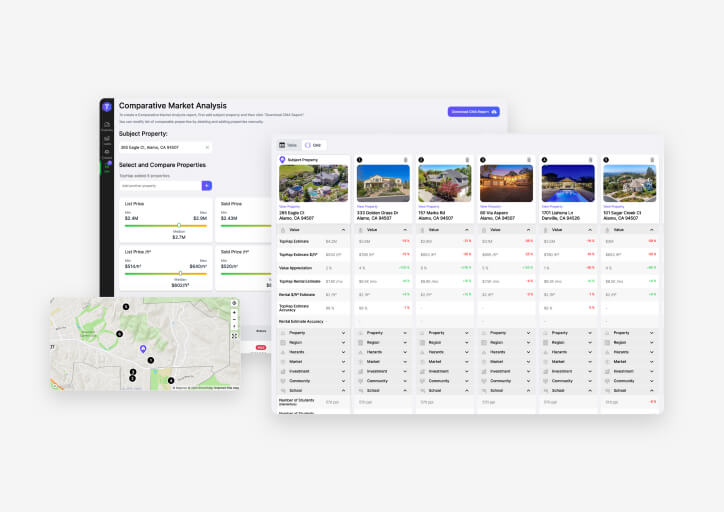Viewport: 724px width, 512px height.
Task: Open View Property link for 157 Marks Rd
Action: point(428,207)
